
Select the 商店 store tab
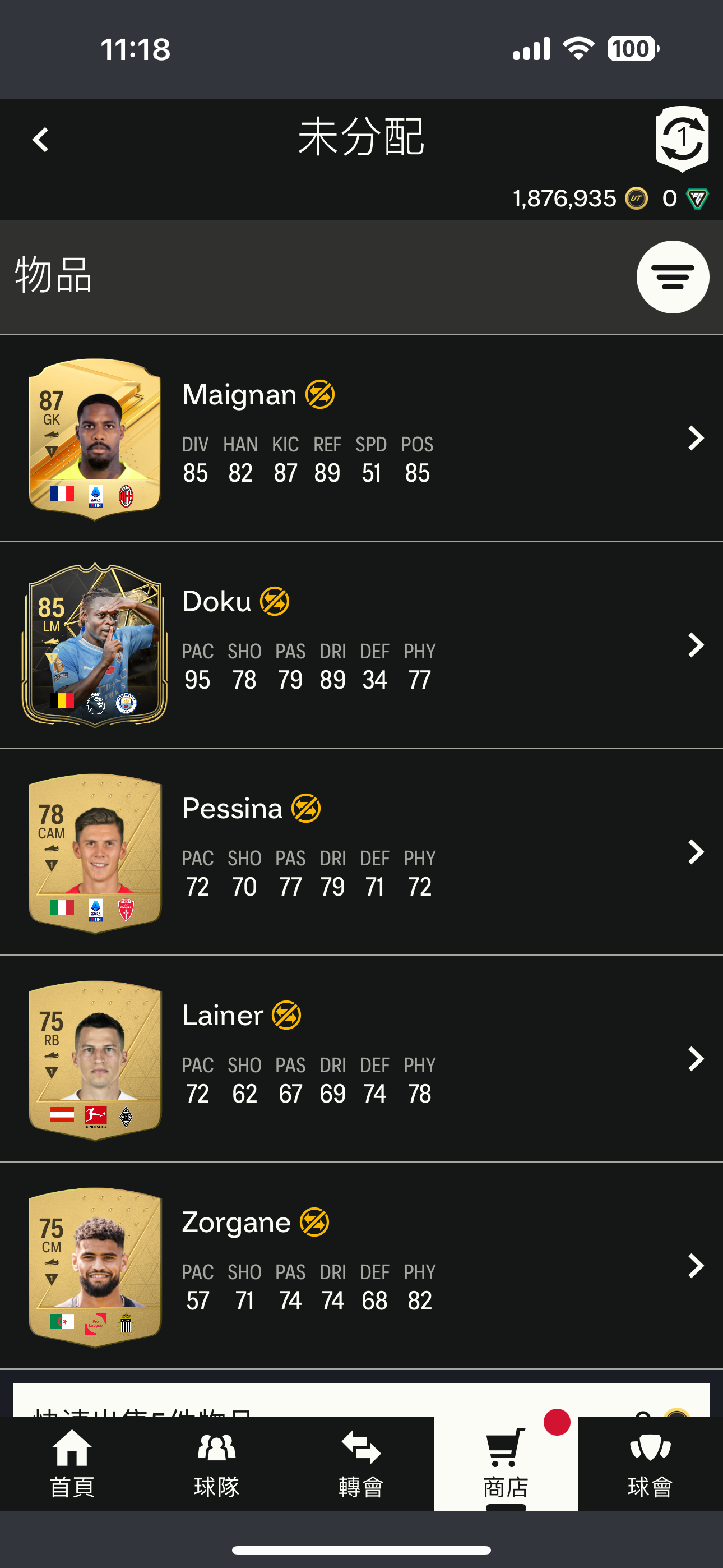[x=506, y=1463]
